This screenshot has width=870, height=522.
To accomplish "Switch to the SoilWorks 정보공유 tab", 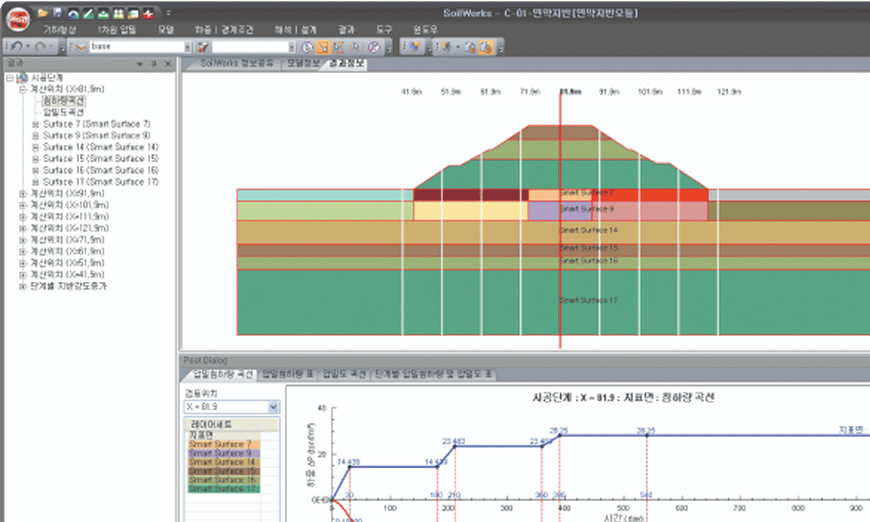I will point(237,63).
